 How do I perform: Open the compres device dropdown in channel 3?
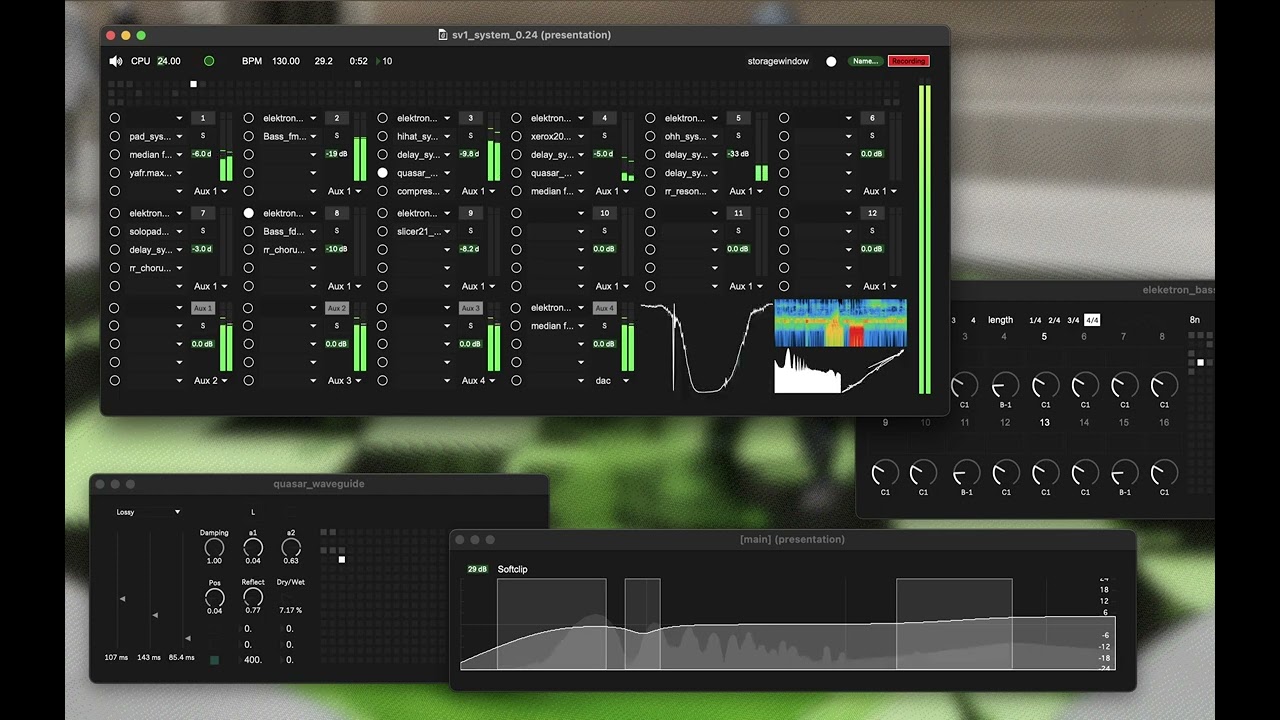tap(424, 191)
